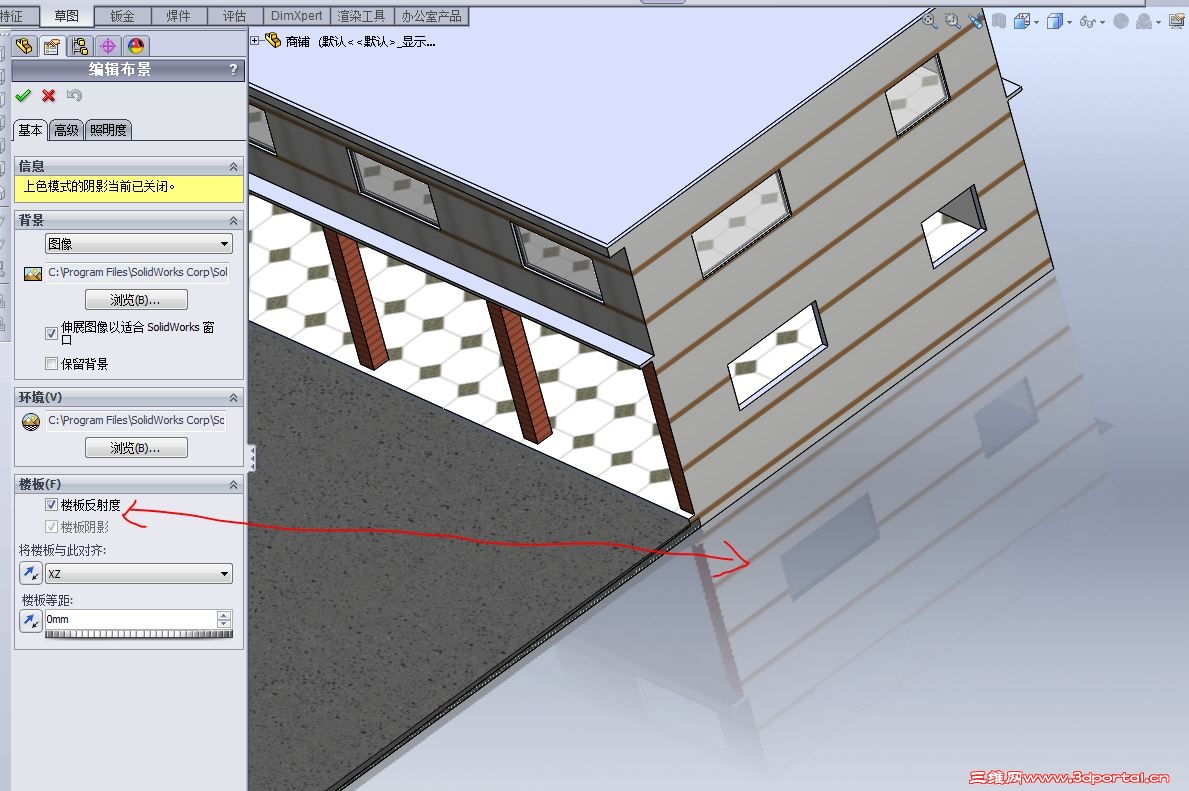Viewport: 1189px width, 791px height.
Task: Click the Section View icon
Action: [x=999, y=20]
